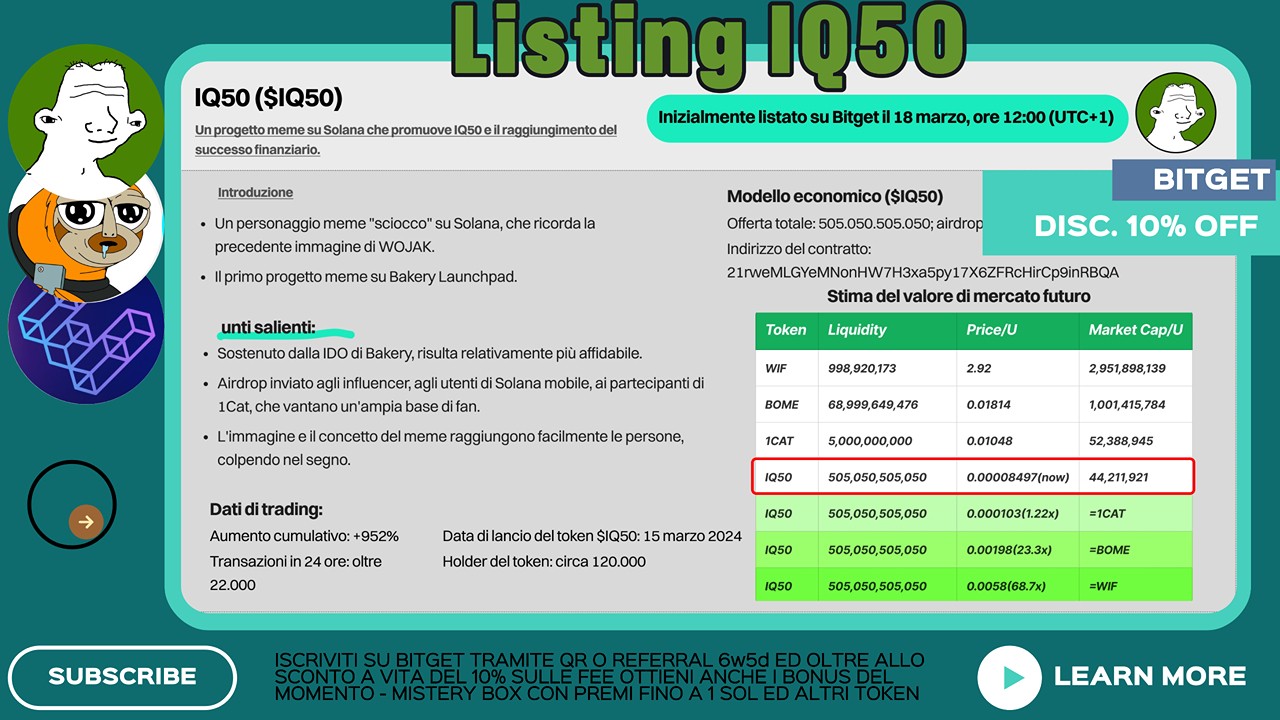Screen dimensions: 1280x720
Task: Click the DISC. 10% OFF banner
Action: [x=1146, y=226]
